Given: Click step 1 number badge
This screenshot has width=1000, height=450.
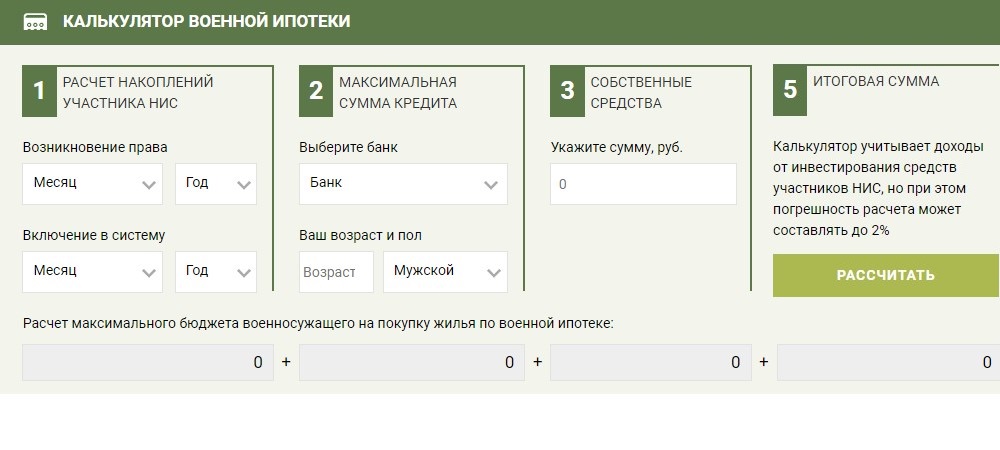Looking at the screenshot, I should coord(39,91).
